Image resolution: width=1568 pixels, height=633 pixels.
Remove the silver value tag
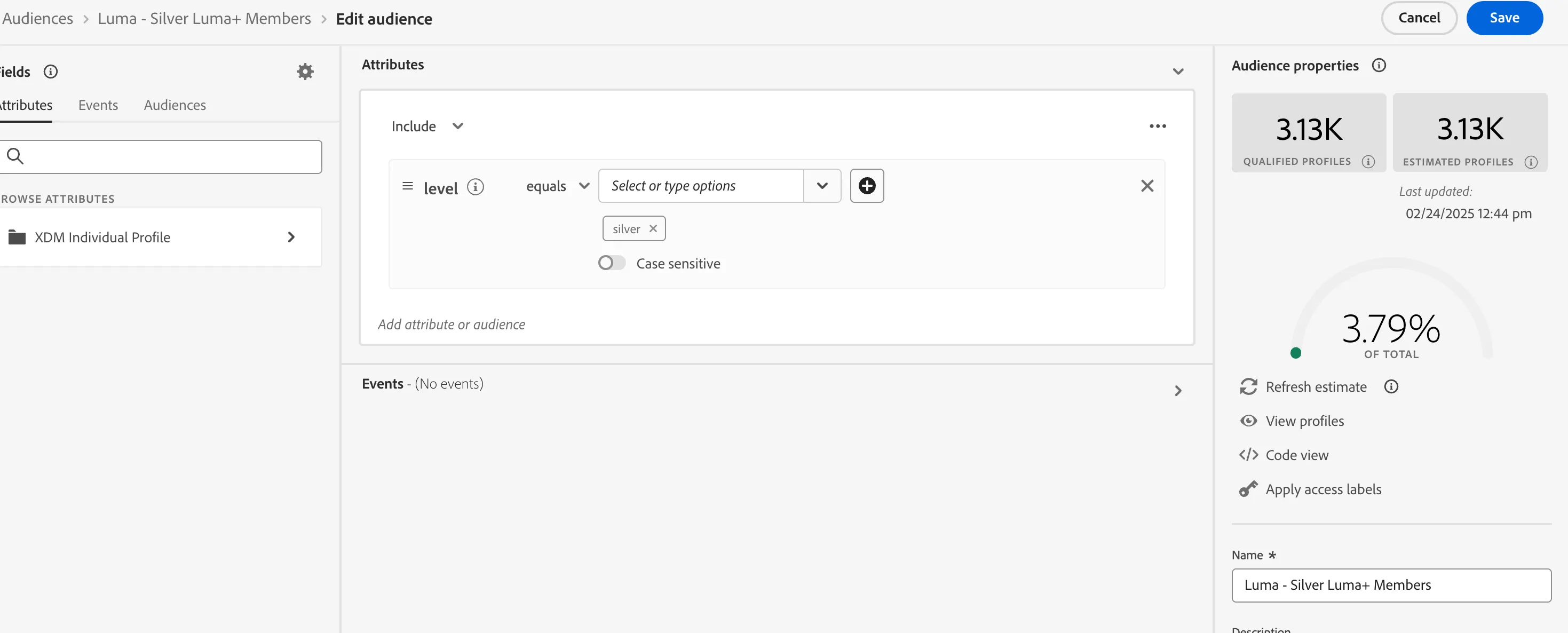653,228
